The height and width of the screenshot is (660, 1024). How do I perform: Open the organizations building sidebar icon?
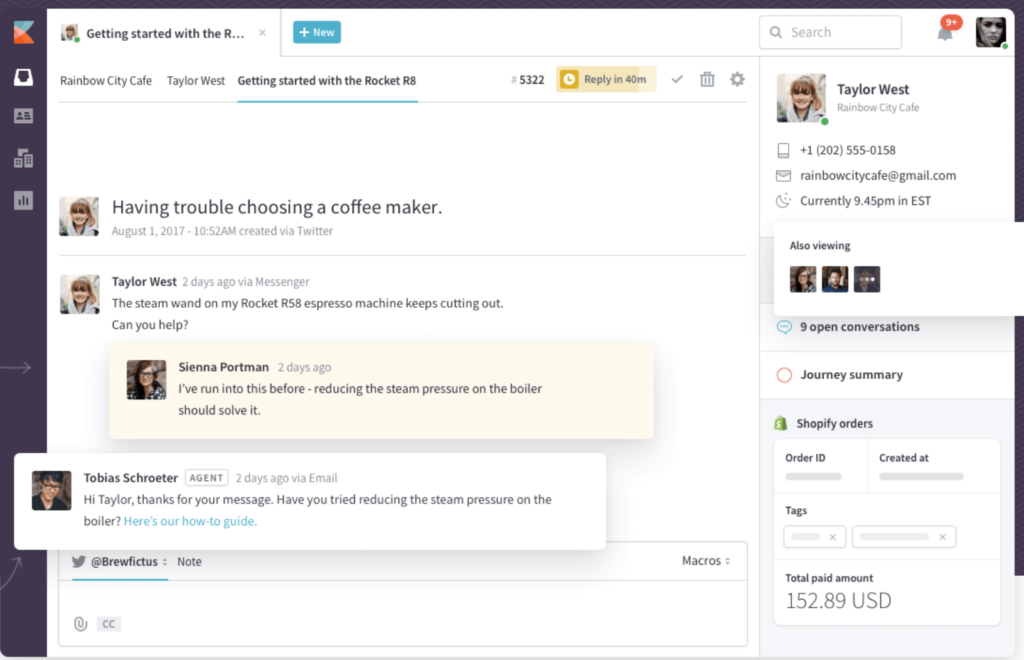(x=23, y=158)
